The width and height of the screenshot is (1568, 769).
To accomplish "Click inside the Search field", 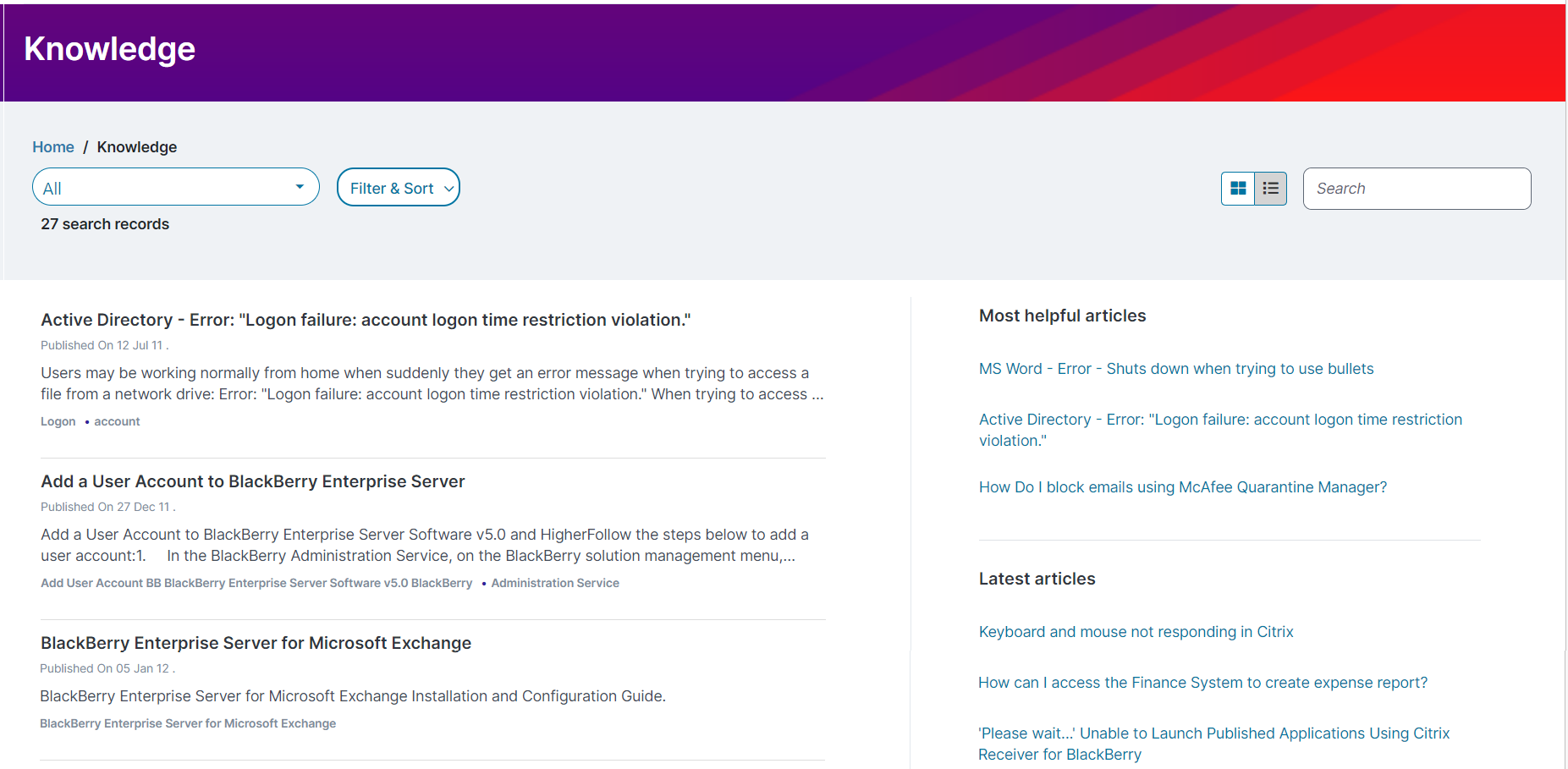I will coord(1417,188).
